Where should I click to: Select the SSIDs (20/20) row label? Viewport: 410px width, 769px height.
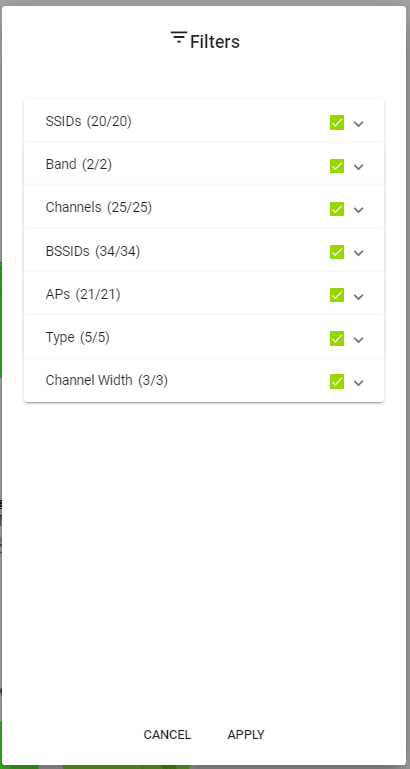88,121
